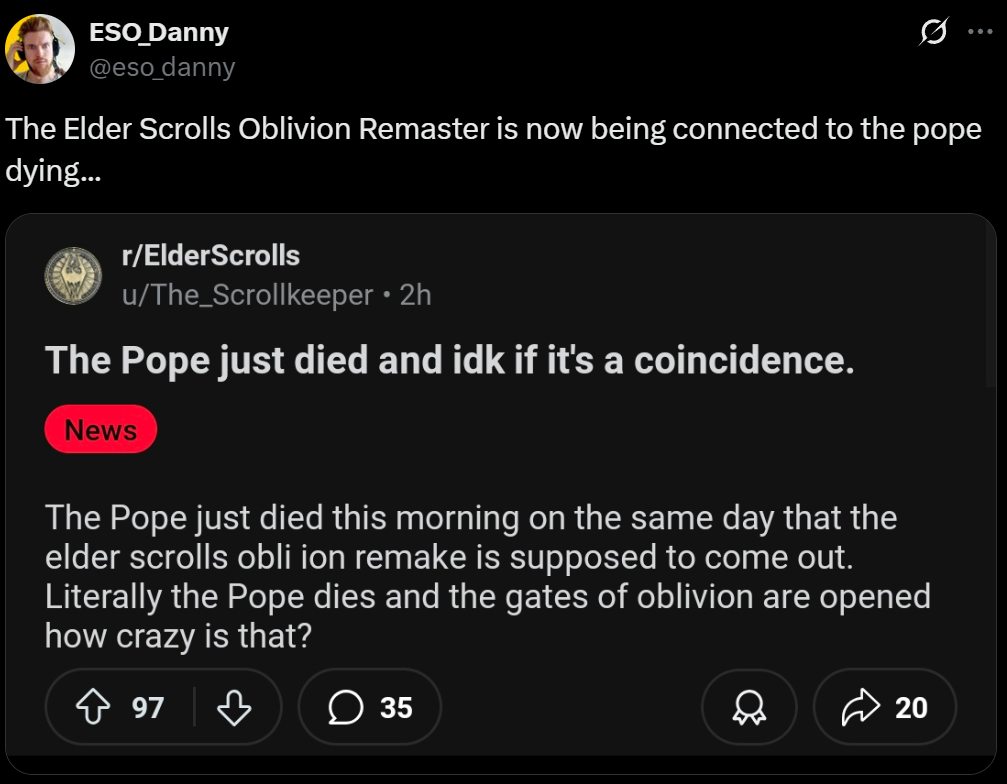The image size is (1007, 784).
Task: Open the u/The_Scrollkeeper user profile
Action: pos(247,296)
